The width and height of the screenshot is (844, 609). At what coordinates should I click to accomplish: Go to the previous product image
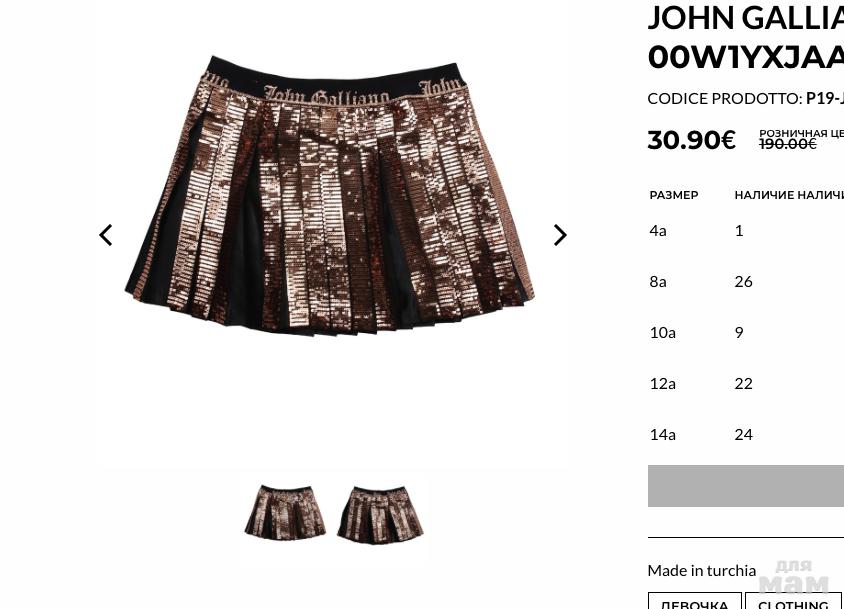coord(106,235)
